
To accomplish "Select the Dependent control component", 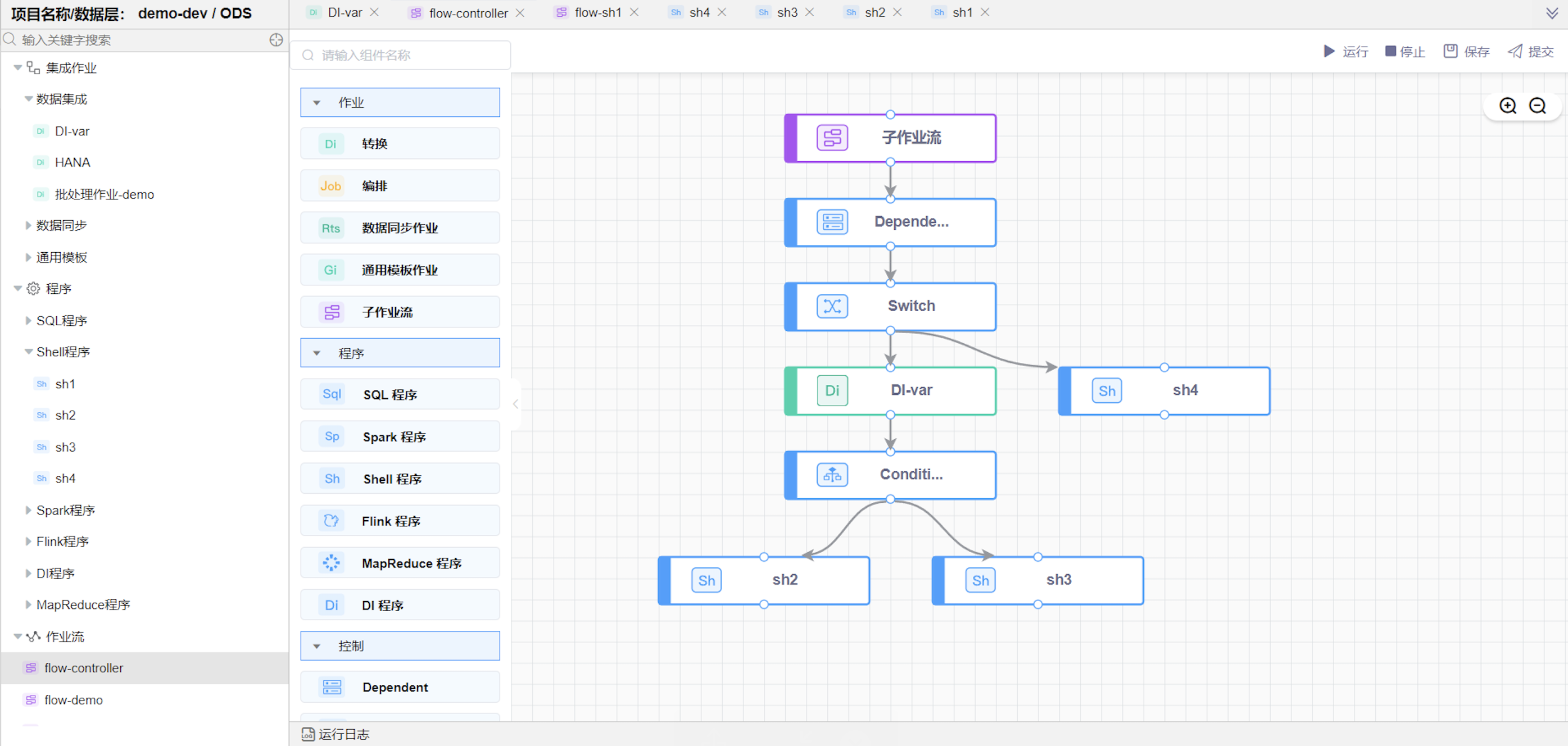I will pos(399,686).
